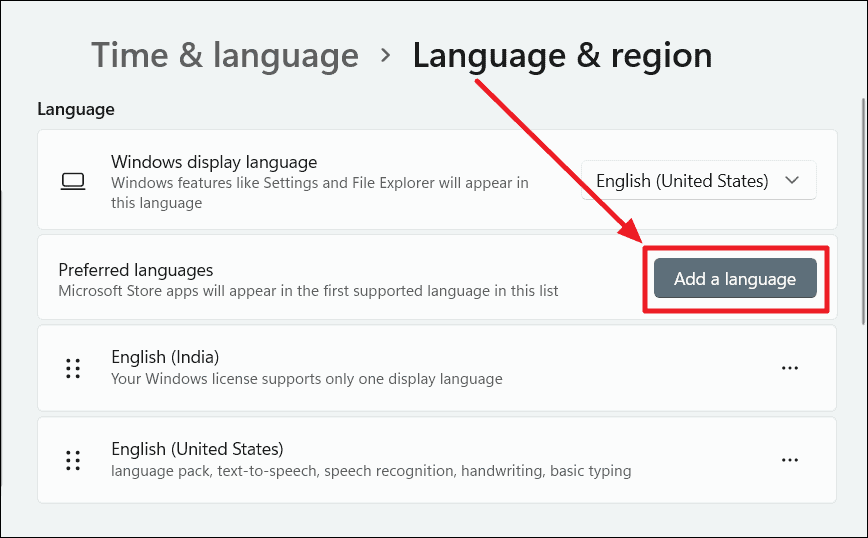Image resolution: width=868 pixels, height=538 pixels.
Task: Click the Microsoft Store apps description text
Action: 308,291
